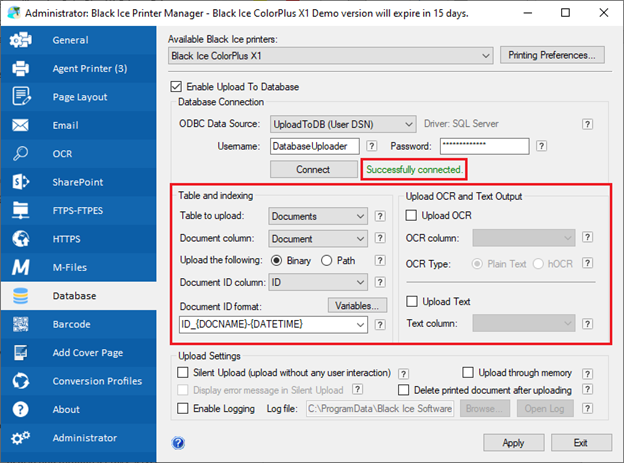
Task: Open help for OCR column
Action: point(587,237)
